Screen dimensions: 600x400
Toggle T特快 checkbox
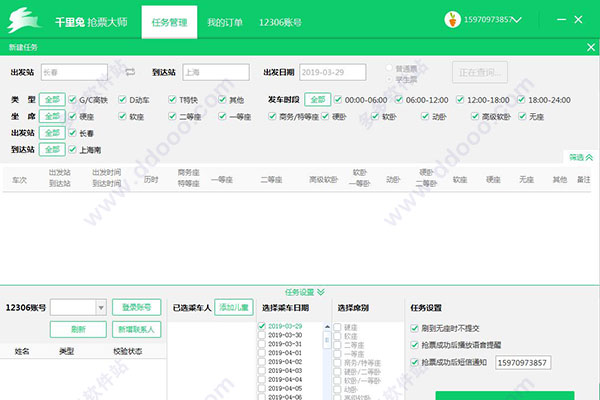(172, 100)
